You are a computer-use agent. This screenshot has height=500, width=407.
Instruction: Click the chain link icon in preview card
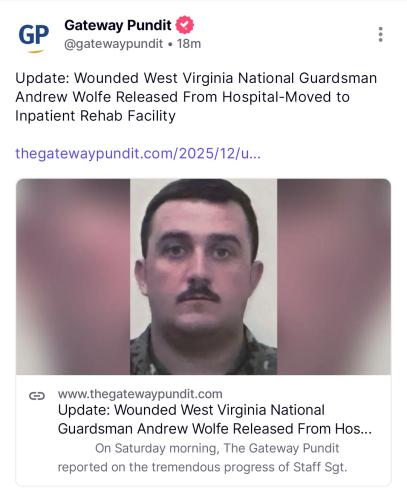coord(37,396)
